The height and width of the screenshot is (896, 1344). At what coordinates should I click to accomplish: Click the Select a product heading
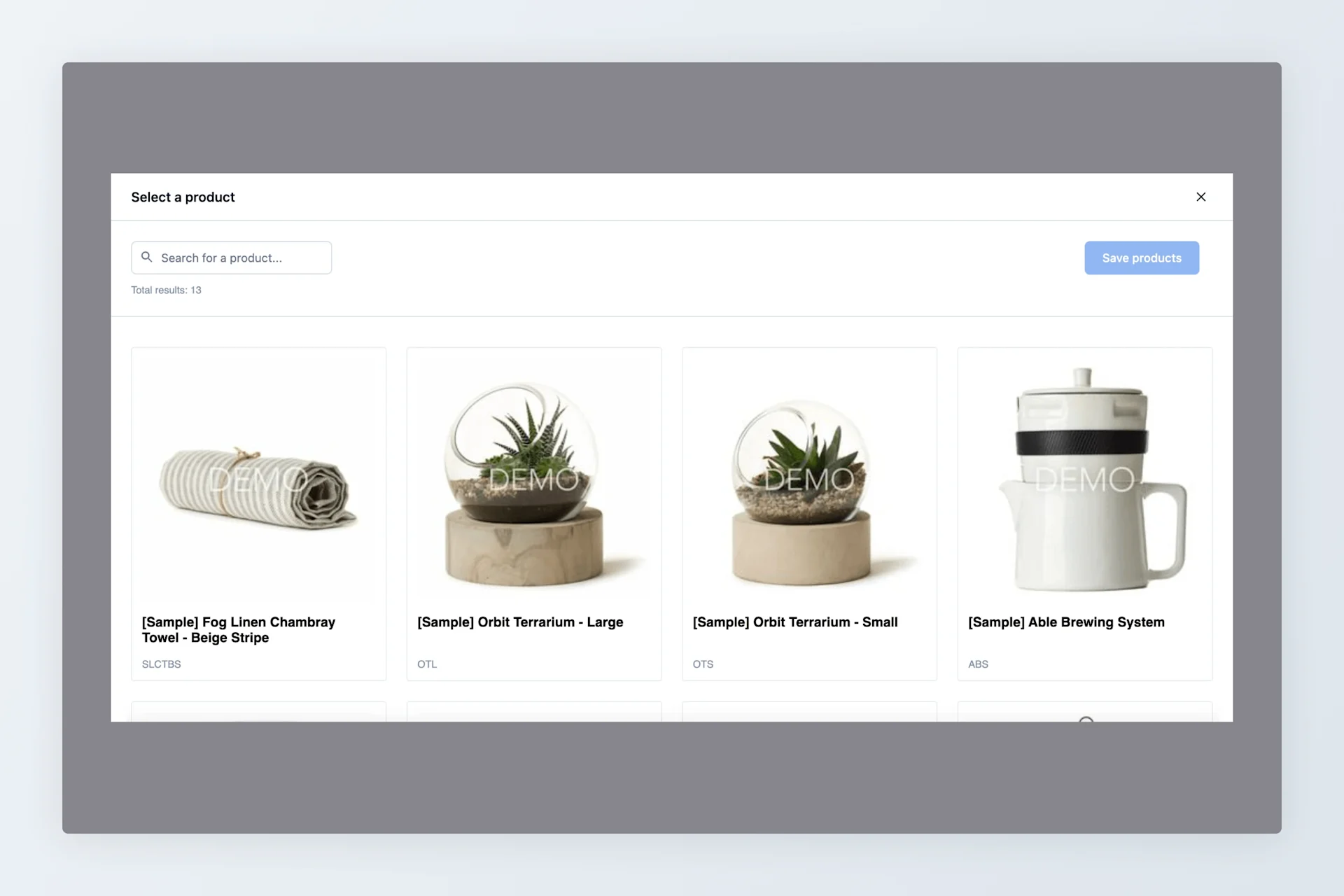point(183,197)
